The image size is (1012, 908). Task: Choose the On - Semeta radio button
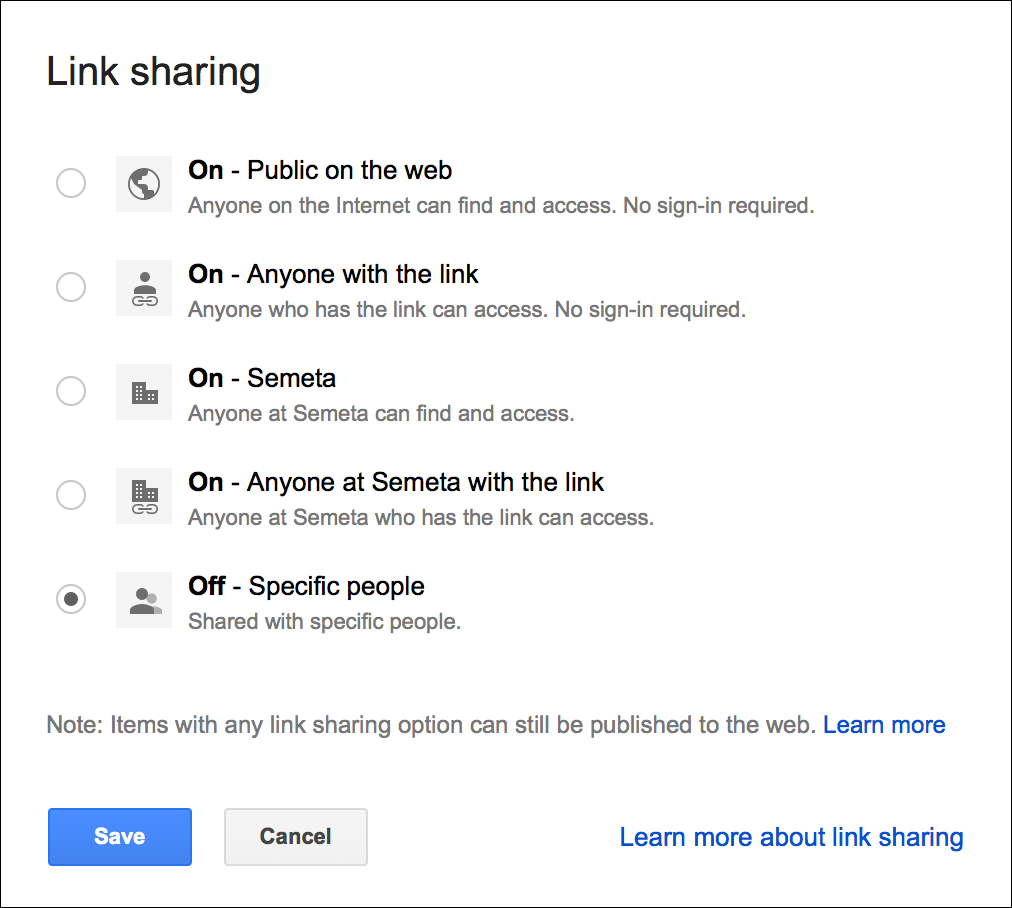tap(71, 391)
